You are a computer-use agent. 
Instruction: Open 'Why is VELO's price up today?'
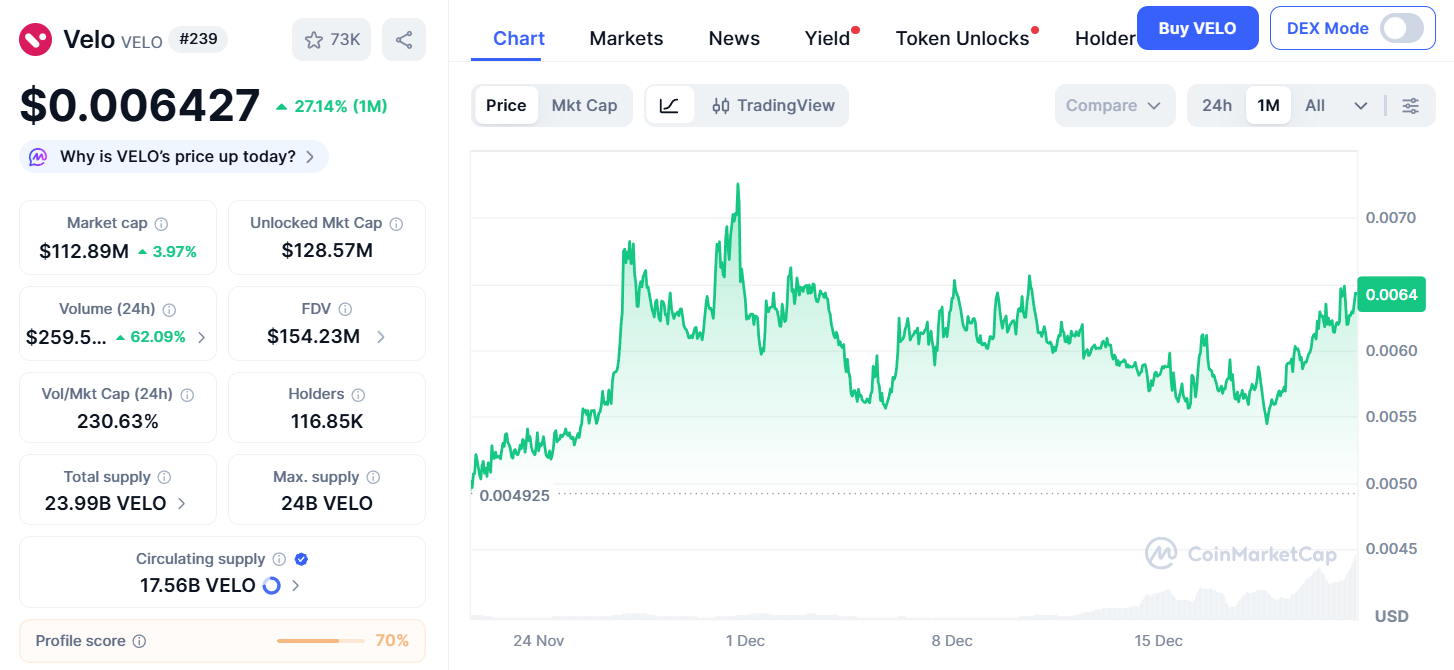pyautogui.click(x=177, y=157)
